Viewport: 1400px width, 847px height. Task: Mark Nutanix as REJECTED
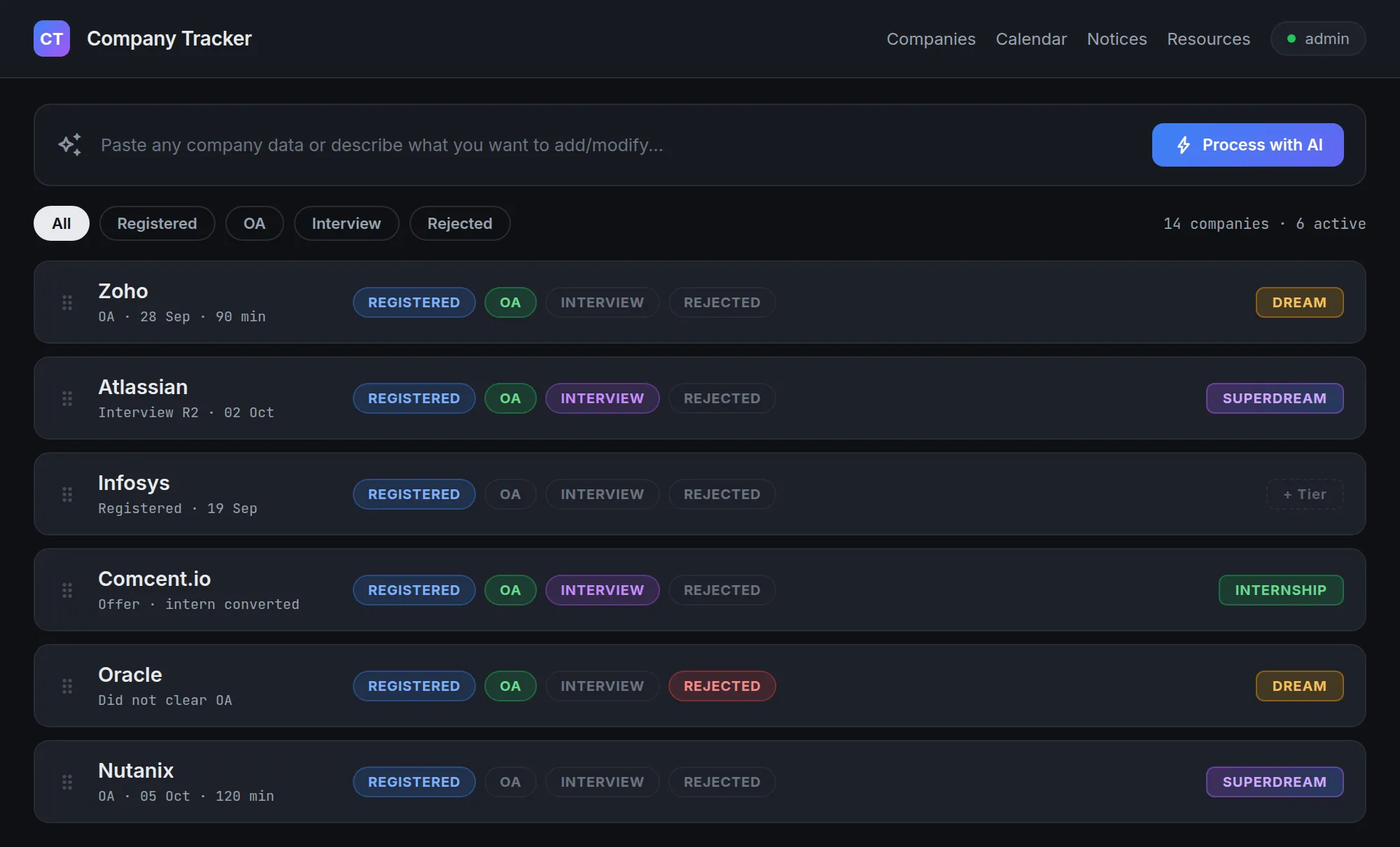tap(722, 782)
